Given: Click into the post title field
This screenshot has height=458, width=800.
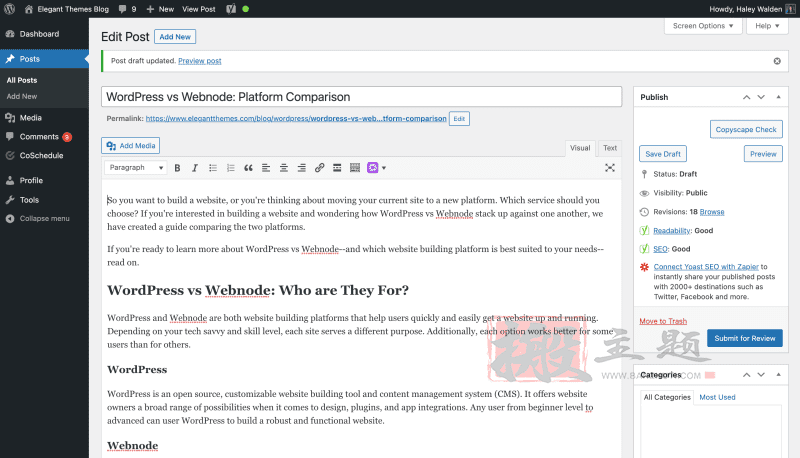Looking at the screenshot, I should click(361, 96).
